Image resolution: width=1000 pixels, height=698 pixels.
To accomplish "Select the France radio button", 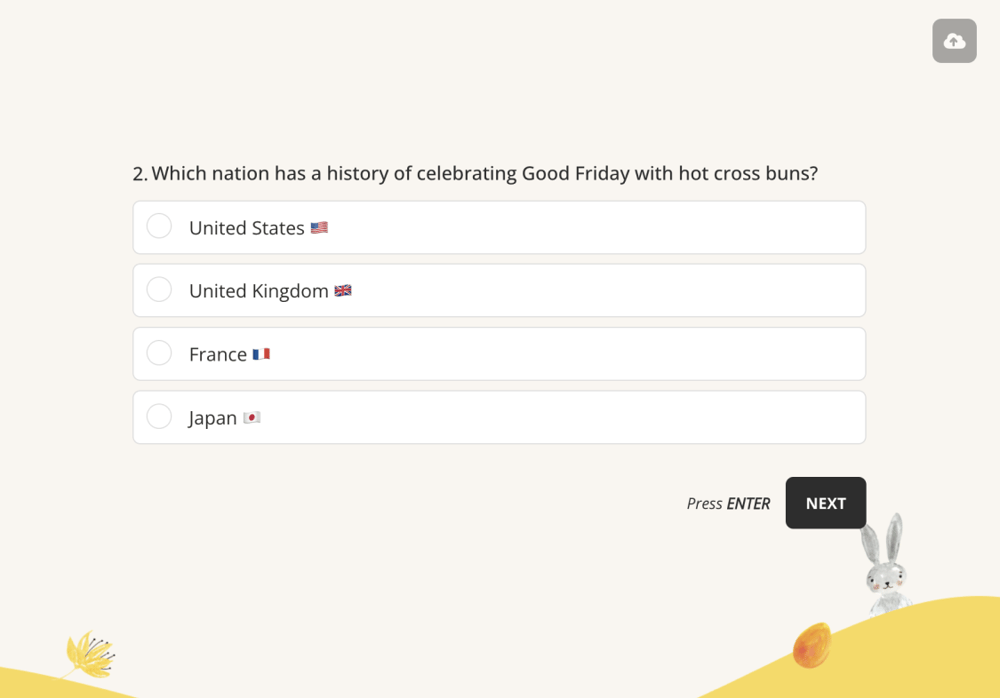I will [x=159, y=353].
